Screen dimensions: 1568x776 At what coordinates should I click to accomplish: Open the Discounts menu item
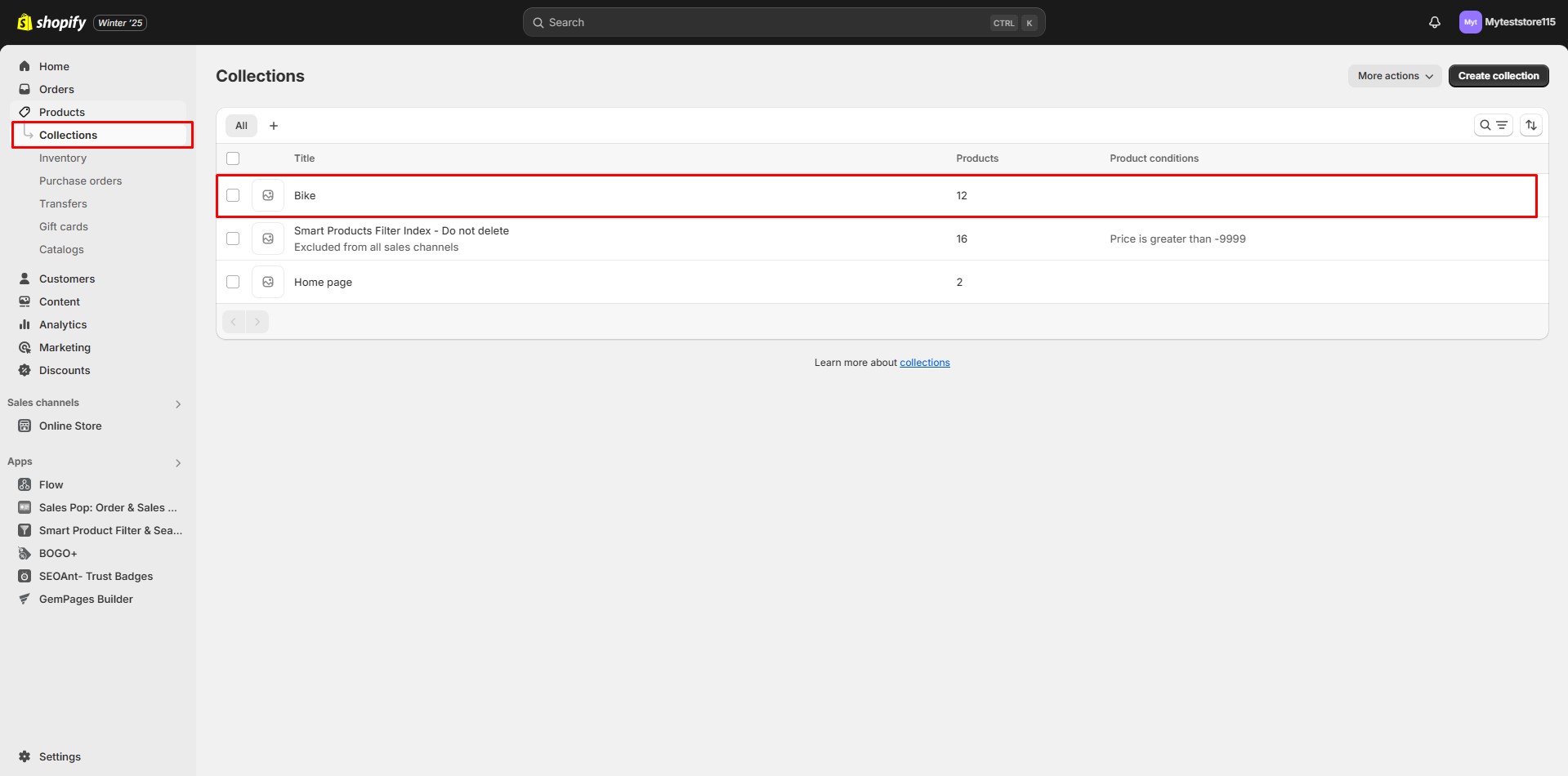tap(65, 370)
